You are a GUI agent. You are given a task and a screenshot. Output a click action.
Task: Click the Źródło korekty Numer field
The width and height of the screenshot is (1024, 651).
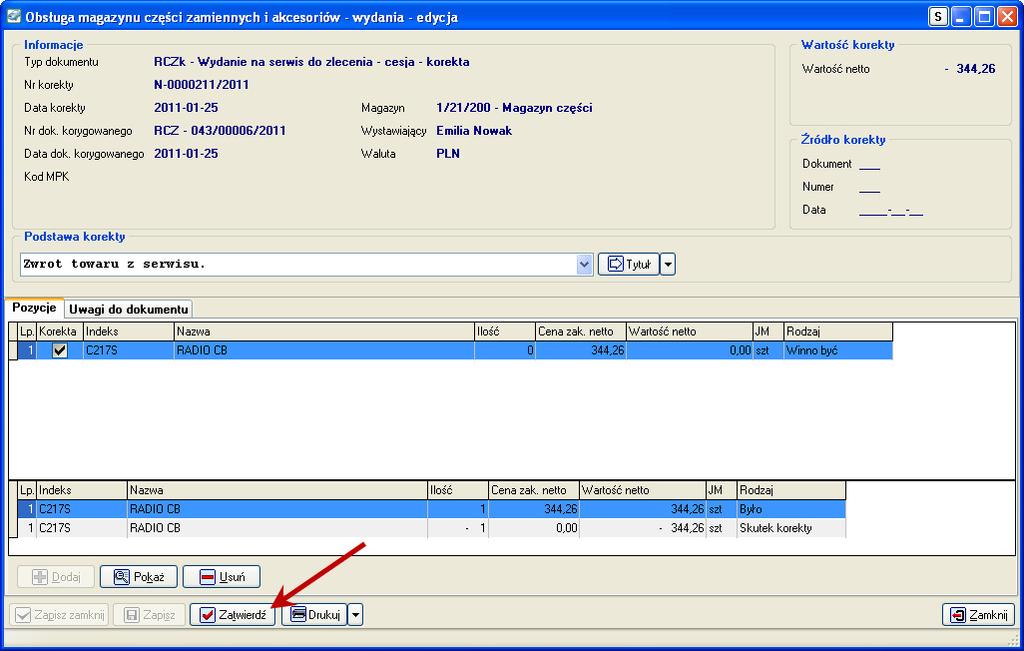coord(869,187)
